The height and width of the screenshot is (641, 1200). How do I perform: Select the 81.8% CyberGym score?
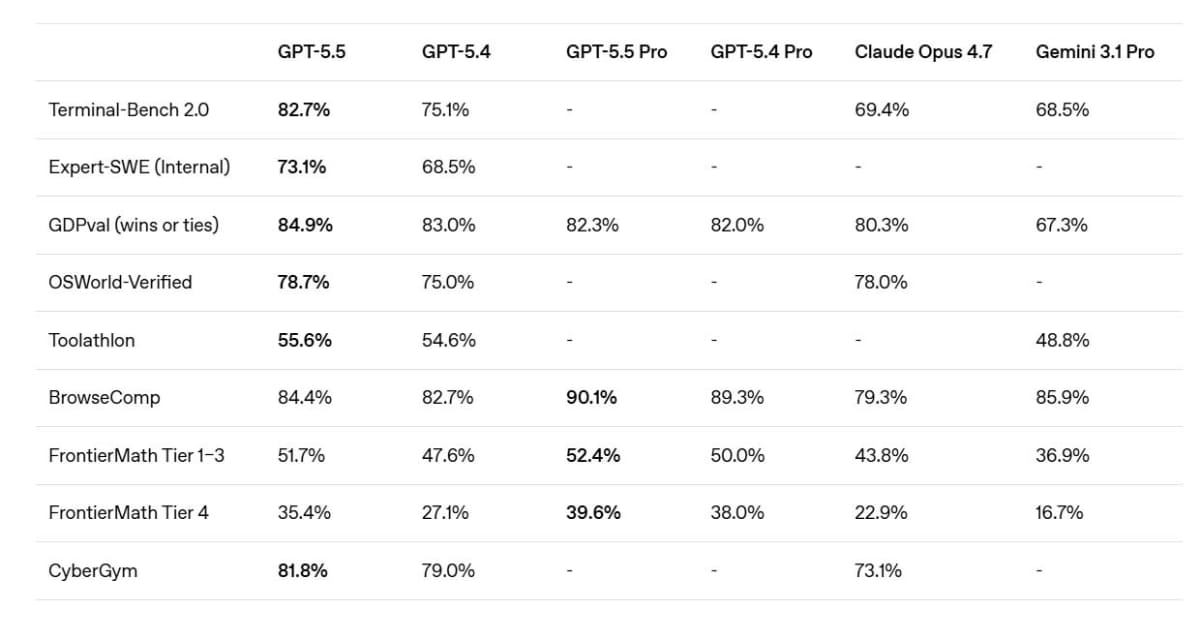[302, 570]
